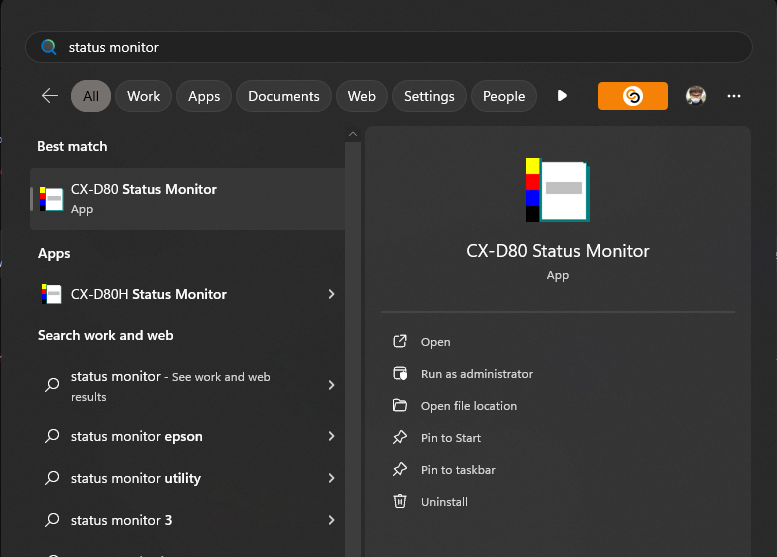
Task: Click CX-D80 Status Monitor icon in Best match
Action: (52, 199)
